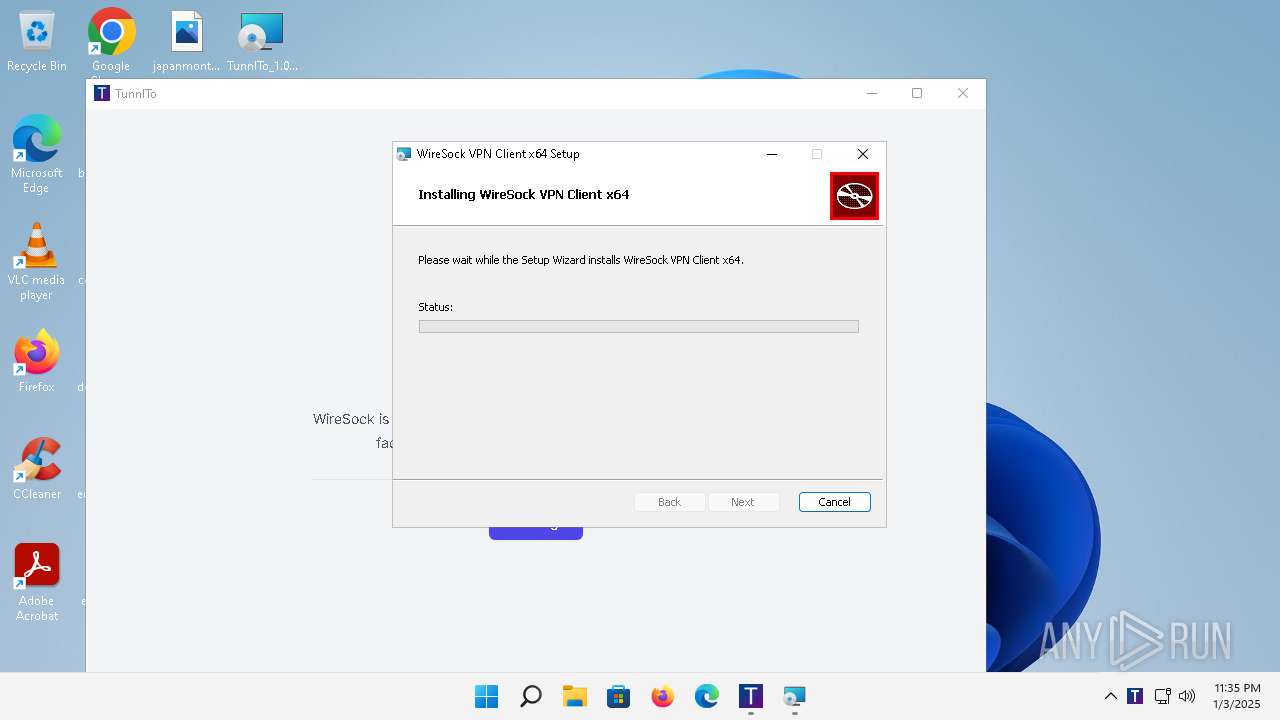Select the japanmont image file on desktop
This screenshot has width=1280, height=720.
[186, 41]
